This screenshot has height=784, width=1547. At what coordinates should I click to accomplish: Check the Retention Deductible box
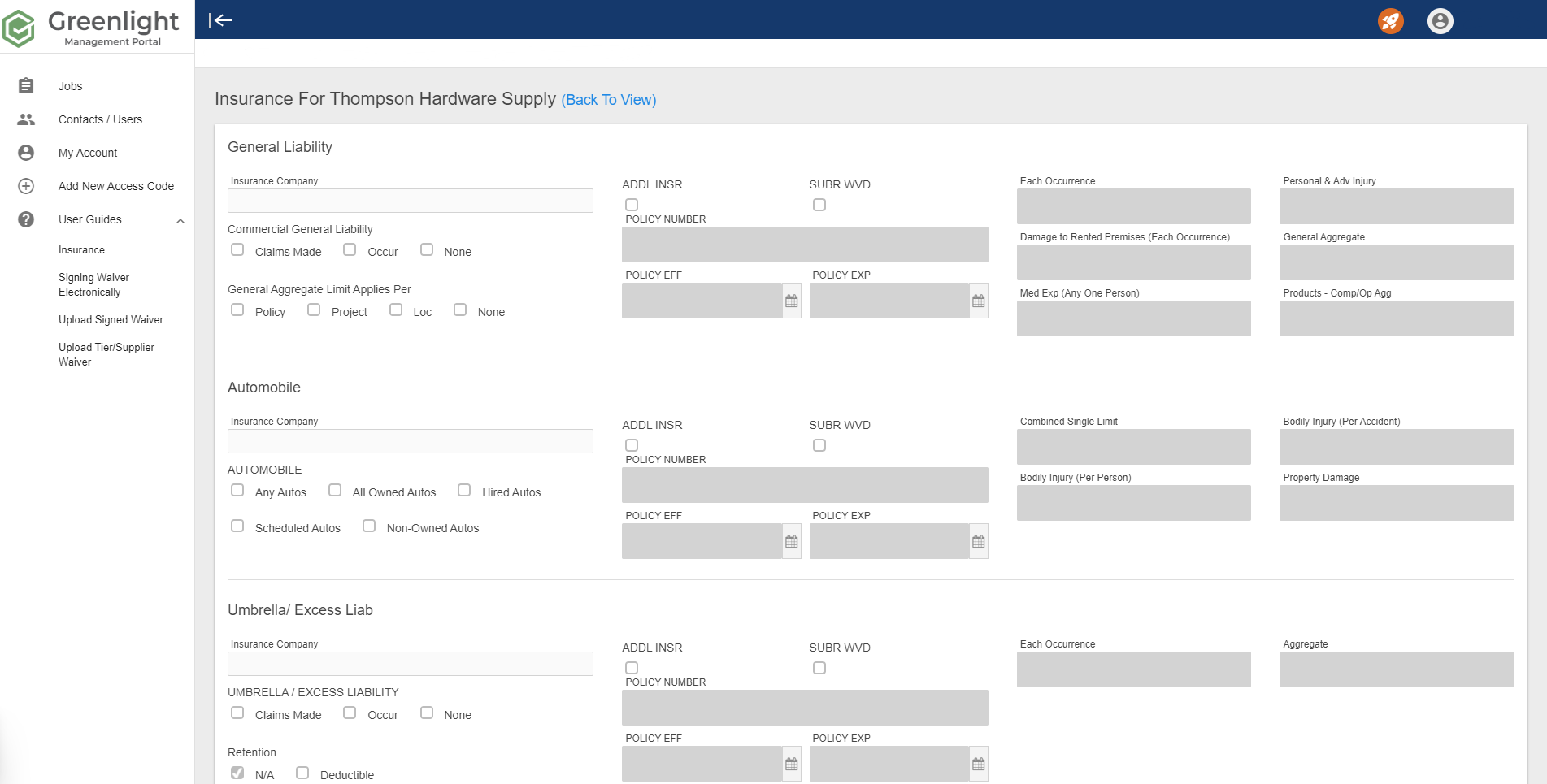302,773
